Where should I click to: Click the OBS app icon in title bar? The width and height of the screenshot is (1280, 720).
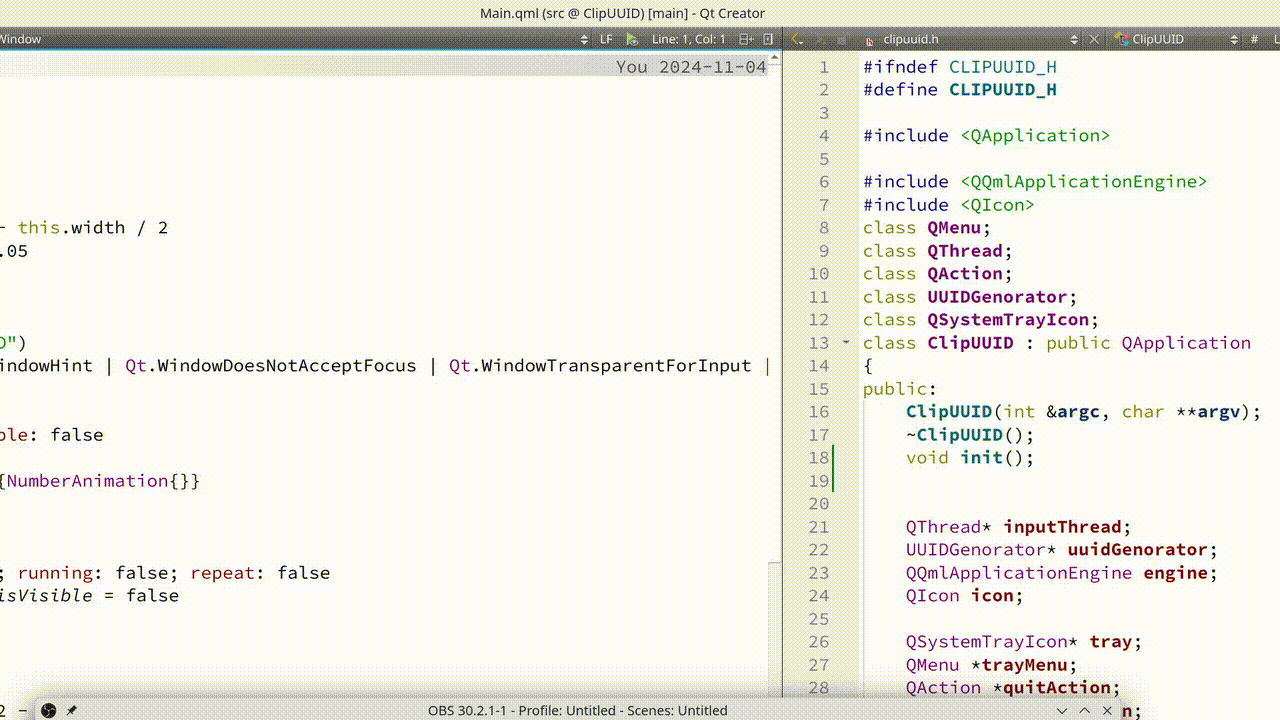coord(48,710)
